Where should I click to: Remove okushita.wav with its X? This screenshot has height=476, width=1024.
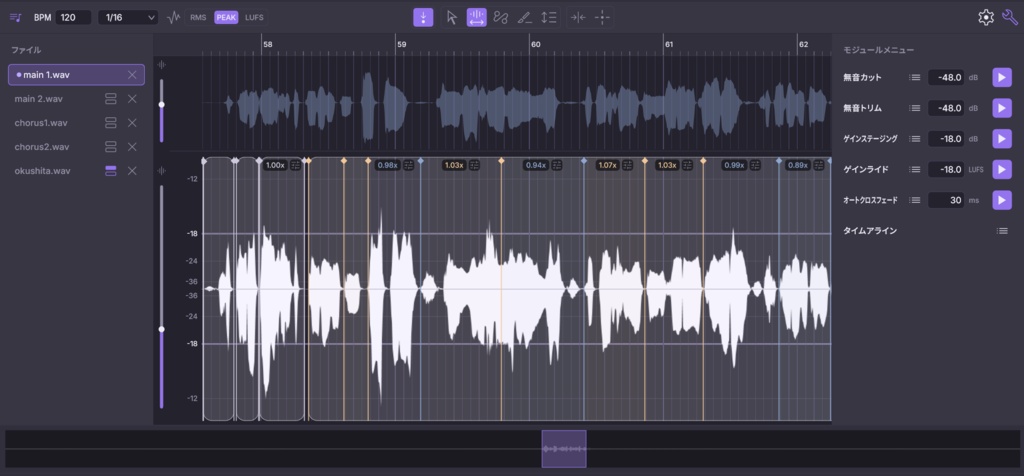tap(132, 170)
